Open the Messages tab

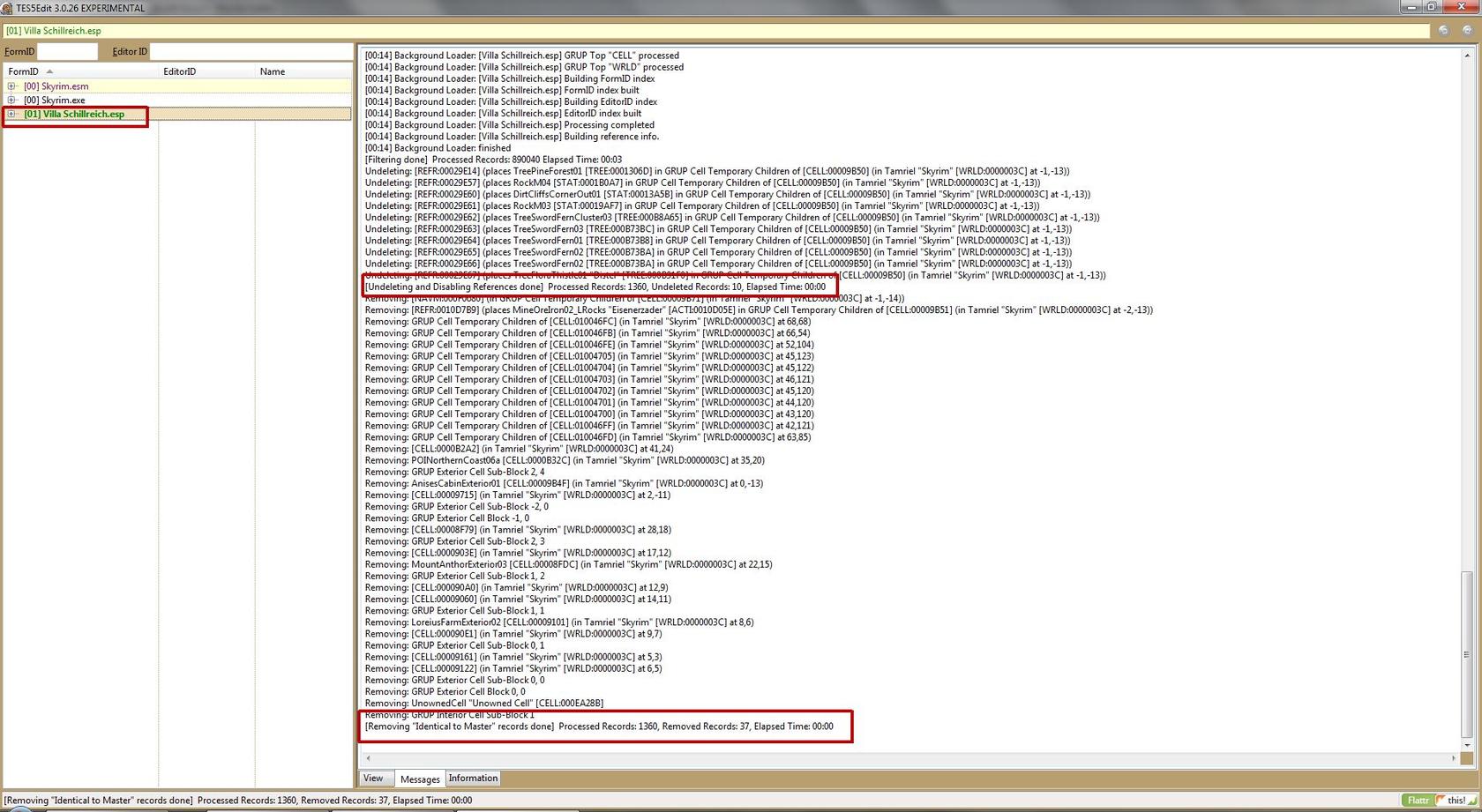tap(419, 778)
